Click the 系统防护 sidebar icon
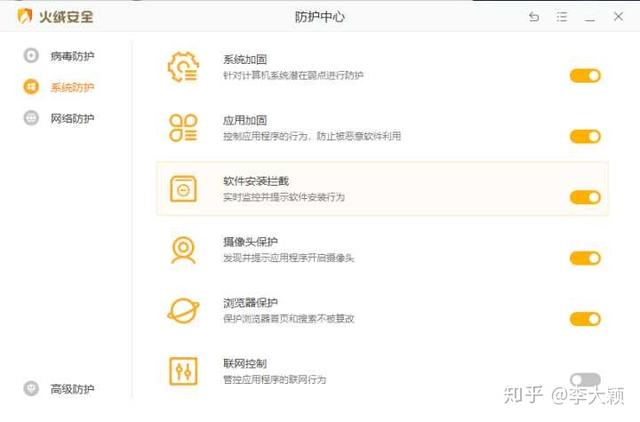Viewport: 640px width, 422px height. click(31, 87)
